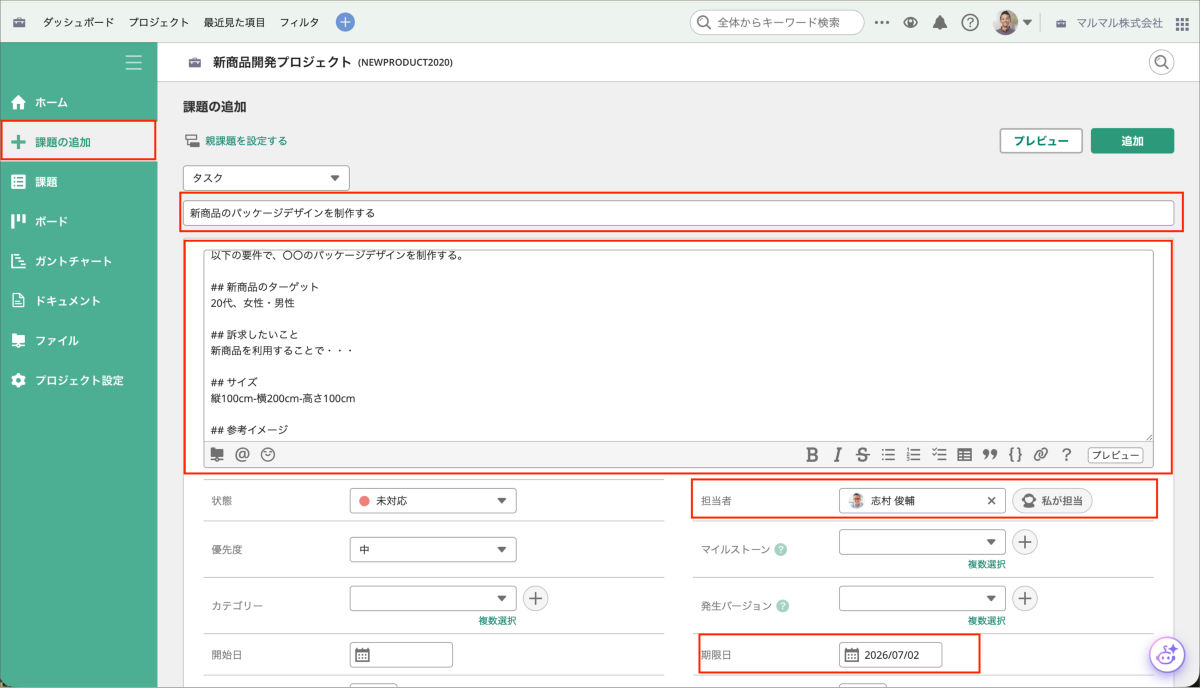Open the emoji picker icon
The image size is (1200, 688).
267,454
